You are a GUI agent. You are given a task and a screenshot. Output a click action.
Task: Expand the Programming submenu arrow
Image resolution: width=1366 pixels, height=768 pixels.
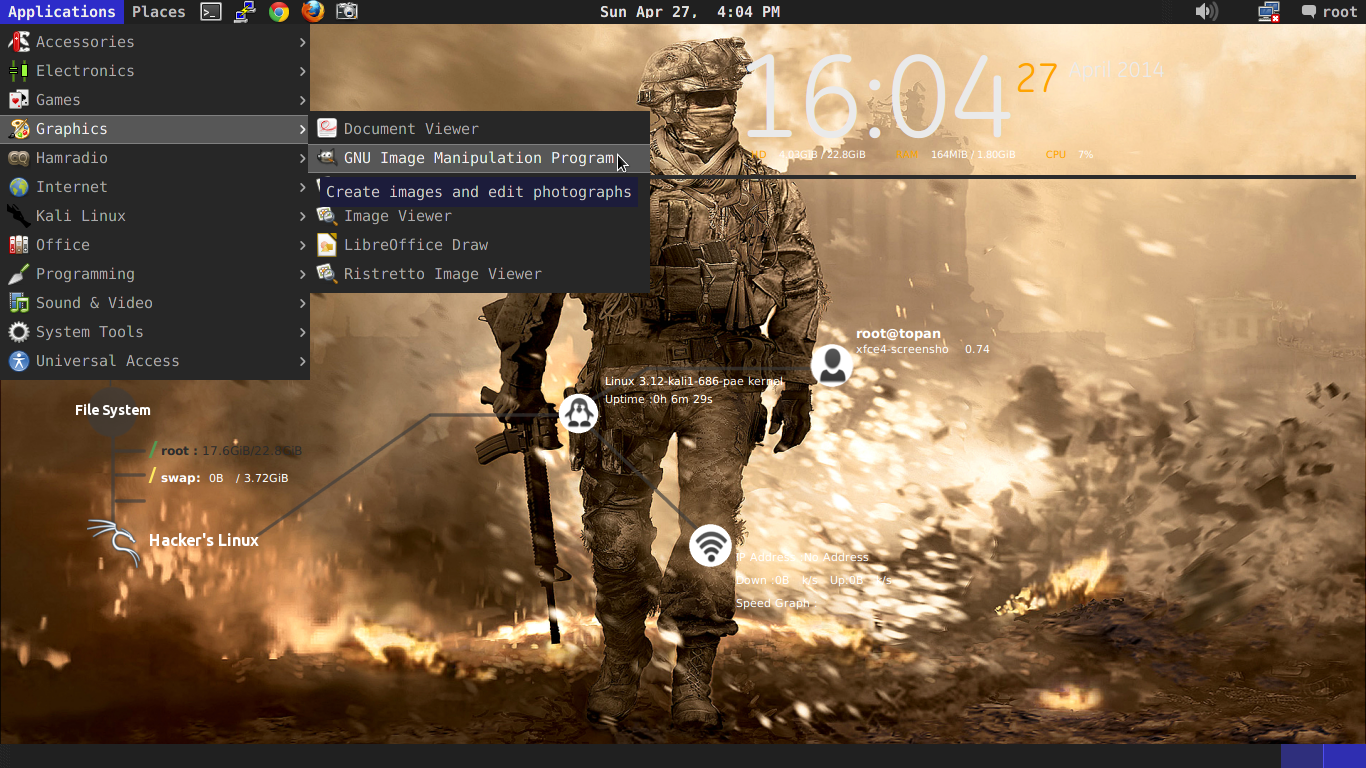click(302, 274)
